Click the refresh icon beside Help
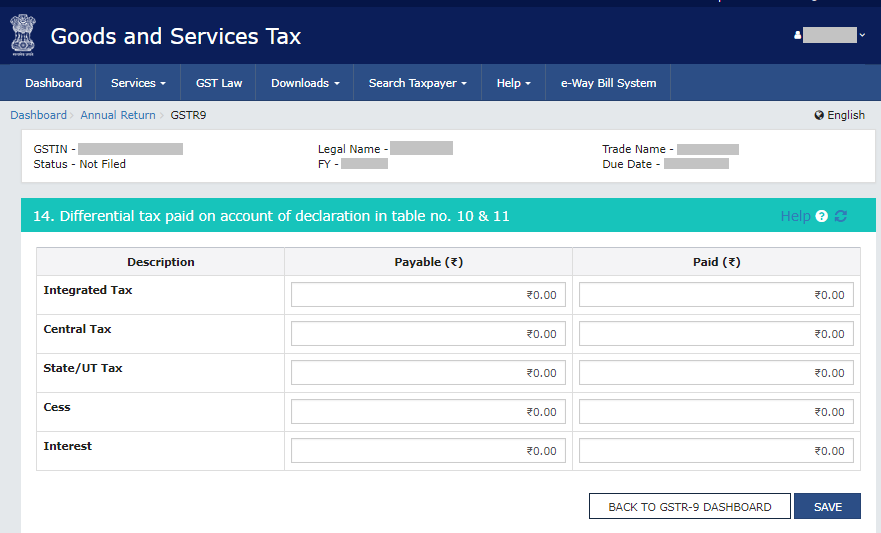The width and height of the screenshot is (881, 533). pyautogui.click(x=840, y=216)
